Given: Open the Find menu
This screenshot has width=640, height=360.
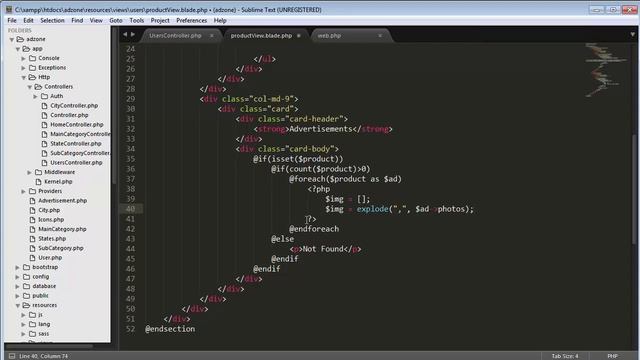Looking at the screenshot, I should click(77, 20).
